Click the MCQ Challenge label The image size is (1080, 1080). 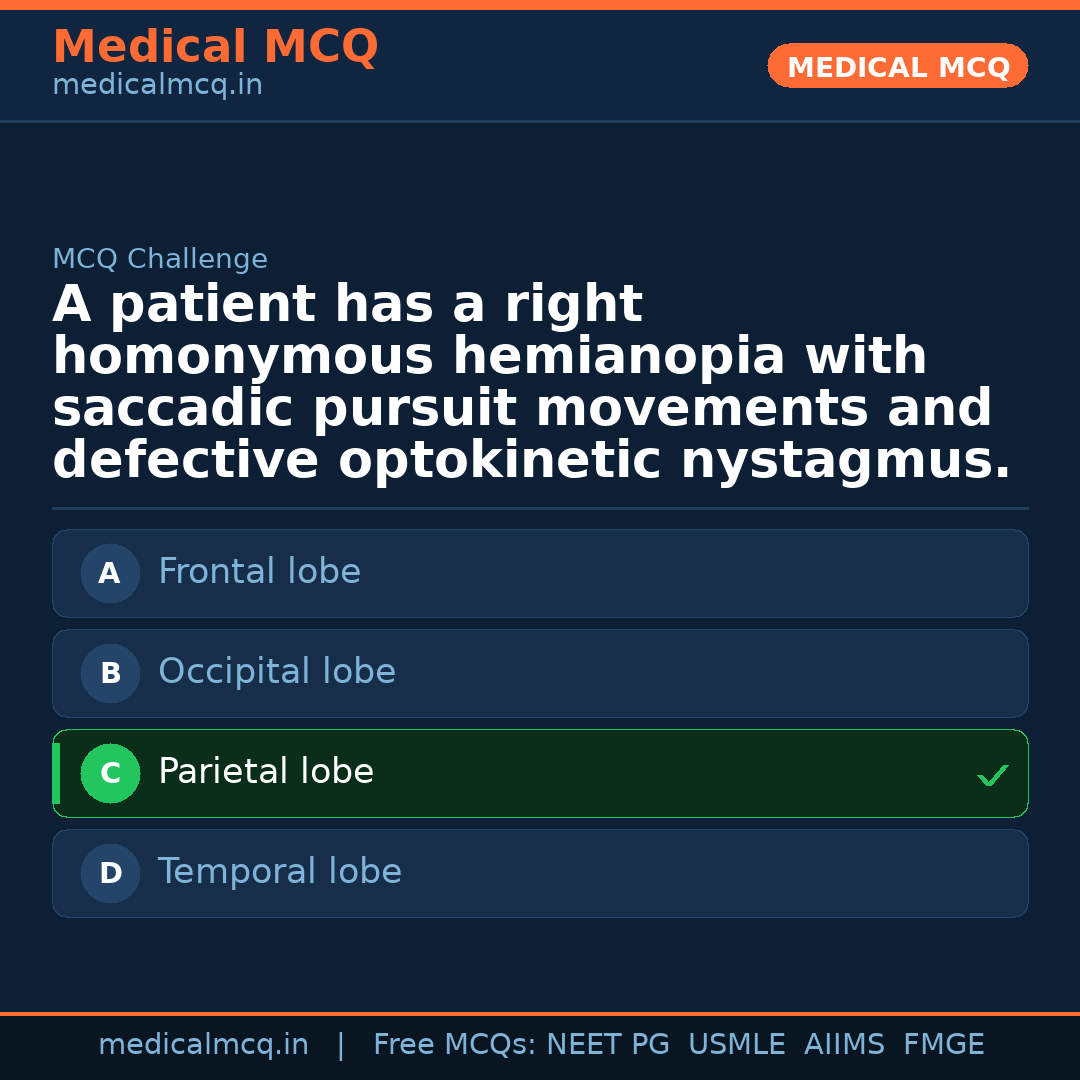(160, 260)
